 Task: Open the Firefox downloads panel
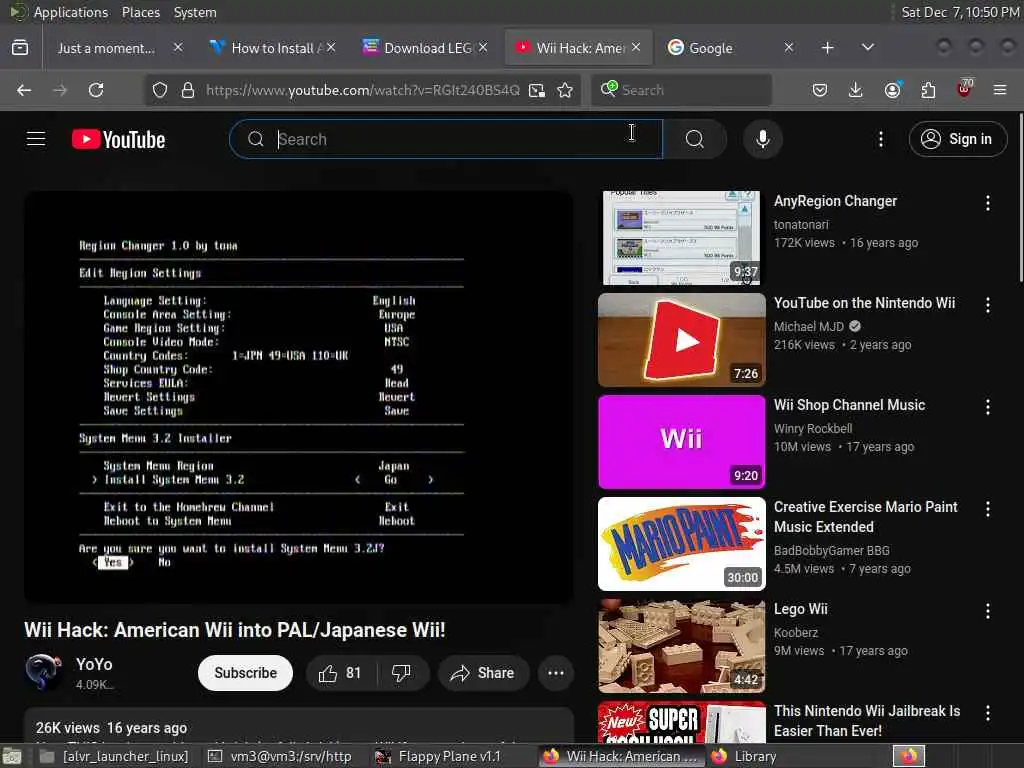(x=855, y=90)
